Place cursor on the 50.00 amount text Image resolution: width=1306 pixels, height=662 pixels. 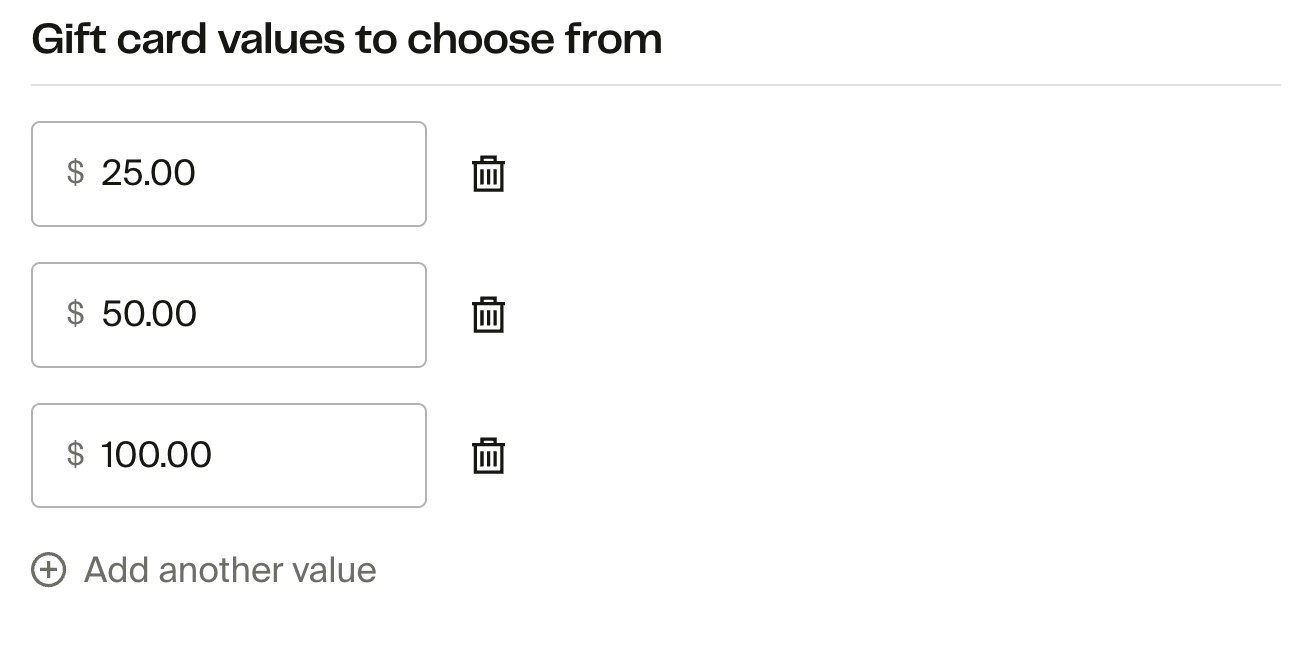149,314
